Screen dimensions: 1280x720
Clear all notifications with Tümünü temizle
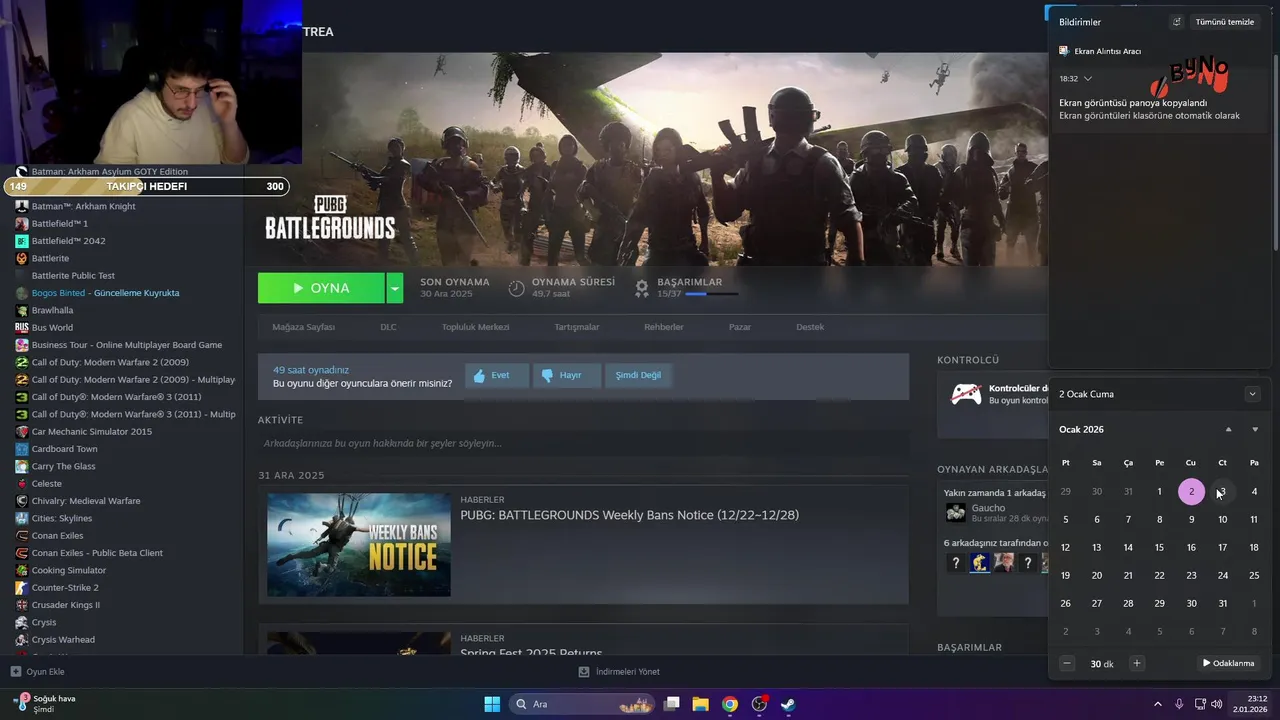1224,22
